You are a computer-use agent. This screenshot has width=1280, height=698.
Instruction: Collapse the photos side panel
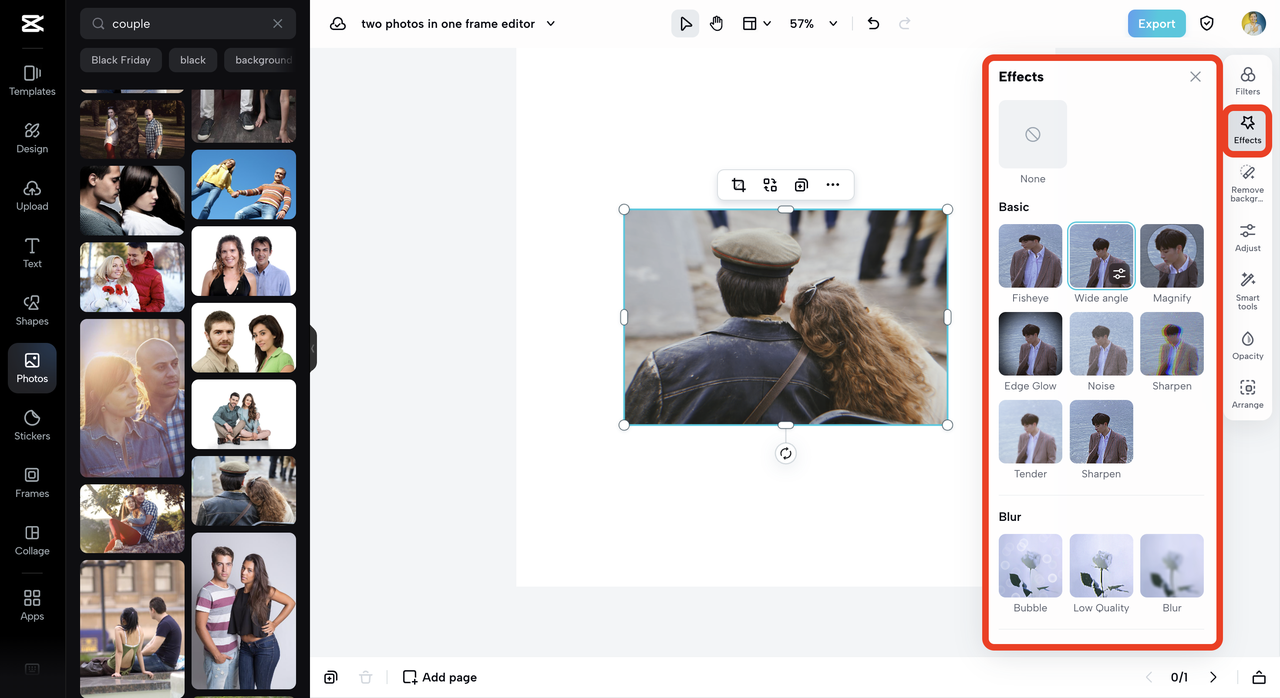click(x=312, y=348)
